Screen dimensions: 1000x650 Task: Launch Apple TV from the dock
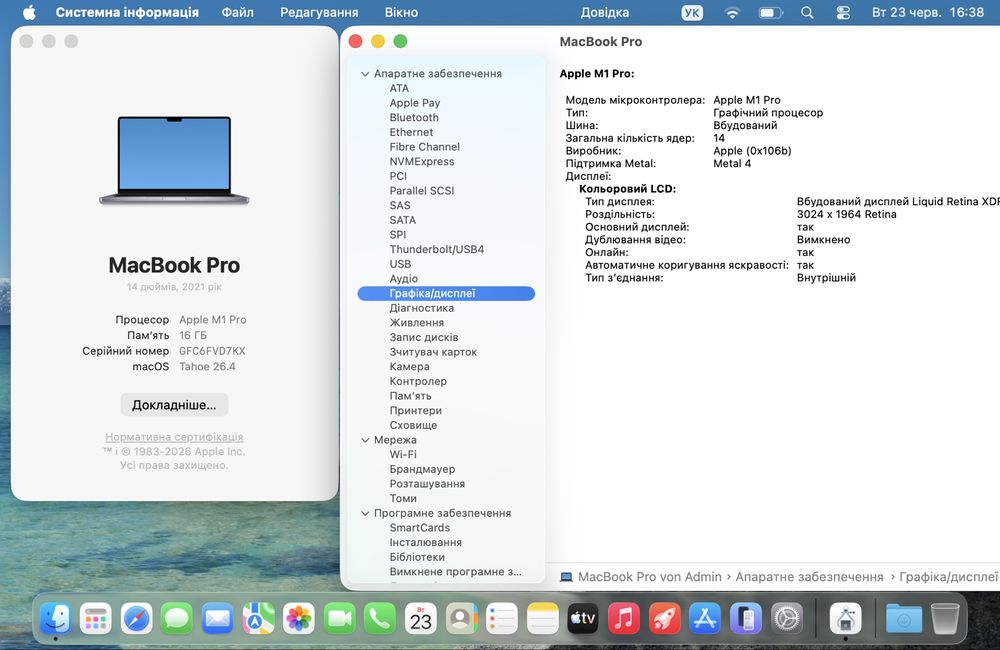[x=583, y=618]
